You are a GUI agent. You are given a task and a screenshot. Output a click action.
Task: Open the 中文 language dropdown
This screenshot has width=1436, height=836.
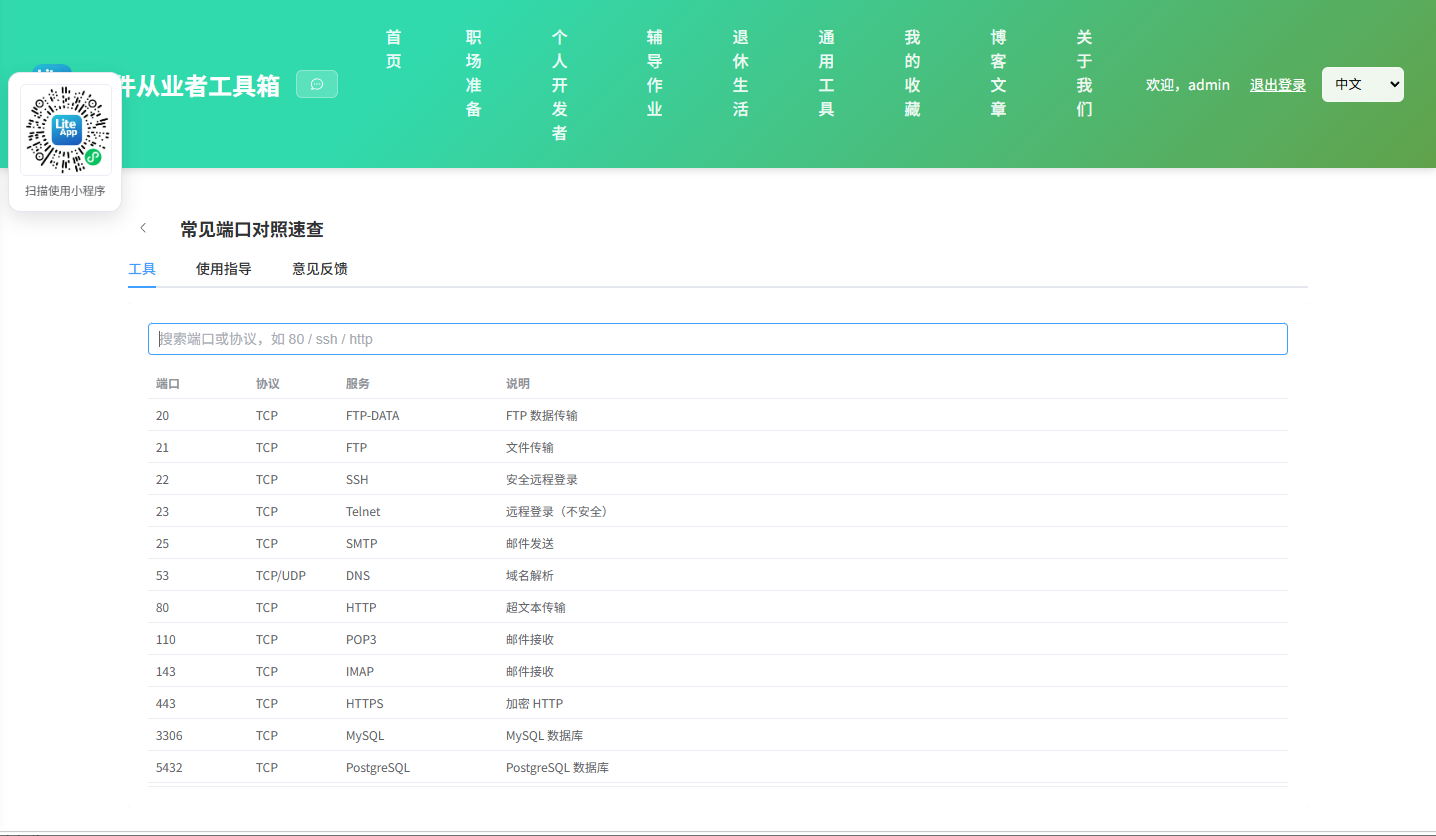(x=1362, y=84)
